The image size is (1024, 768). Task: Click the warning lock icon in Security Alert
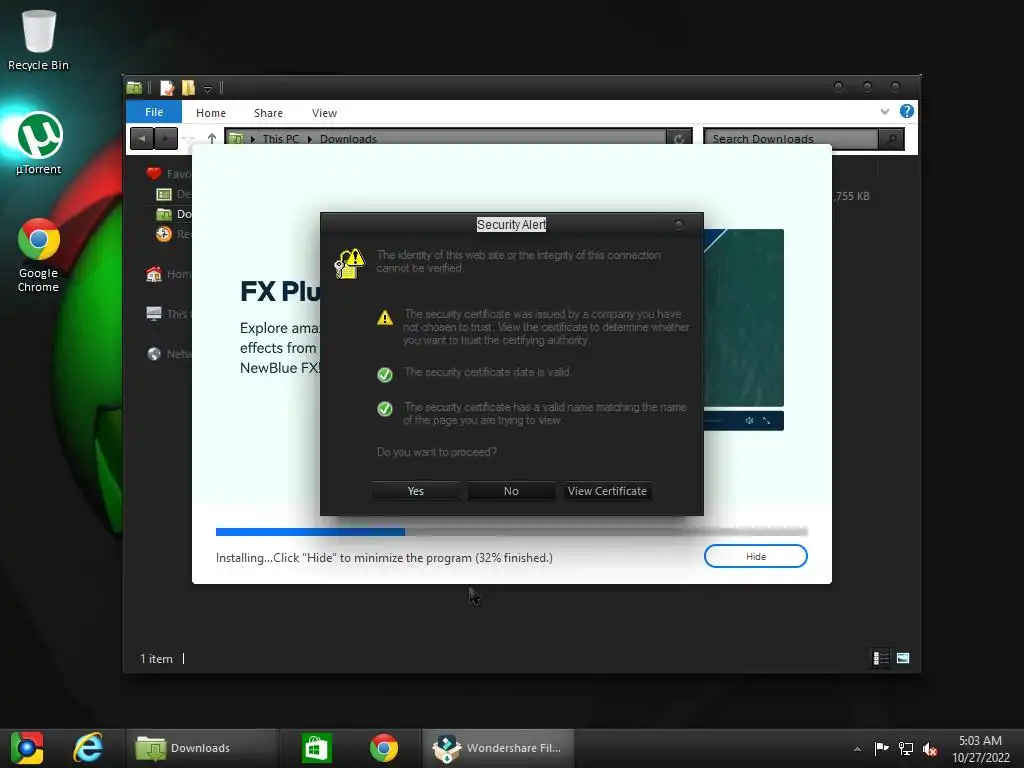(349, 263)
